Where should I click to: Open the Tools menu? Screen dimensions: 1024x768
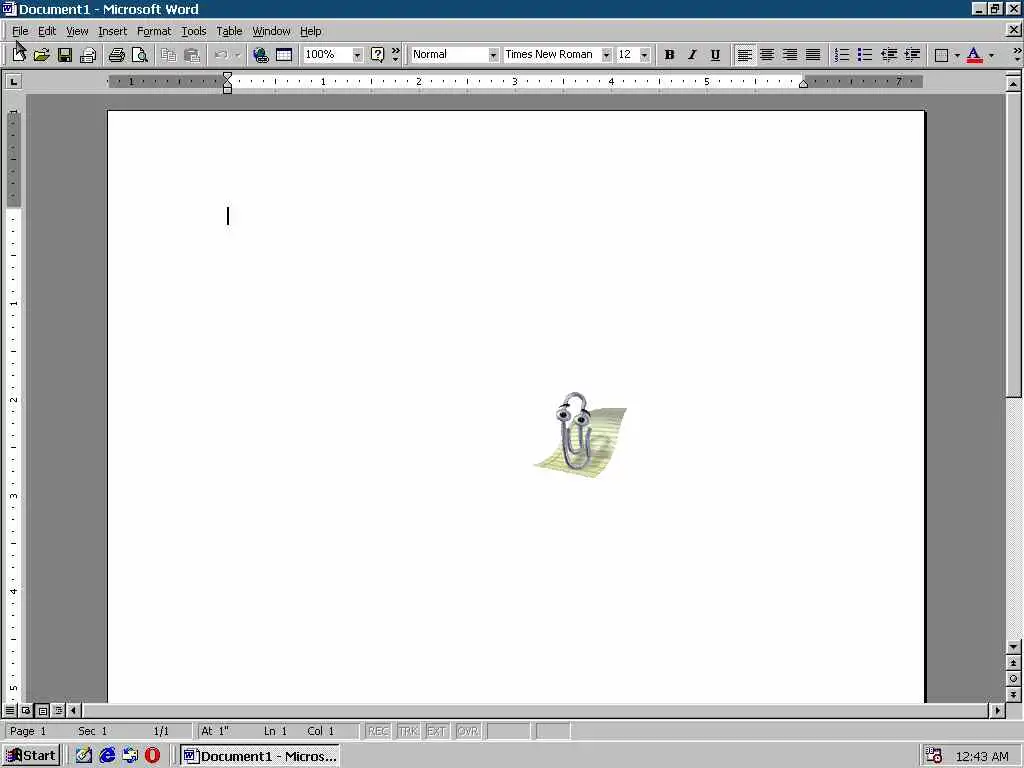pos(194,31)
